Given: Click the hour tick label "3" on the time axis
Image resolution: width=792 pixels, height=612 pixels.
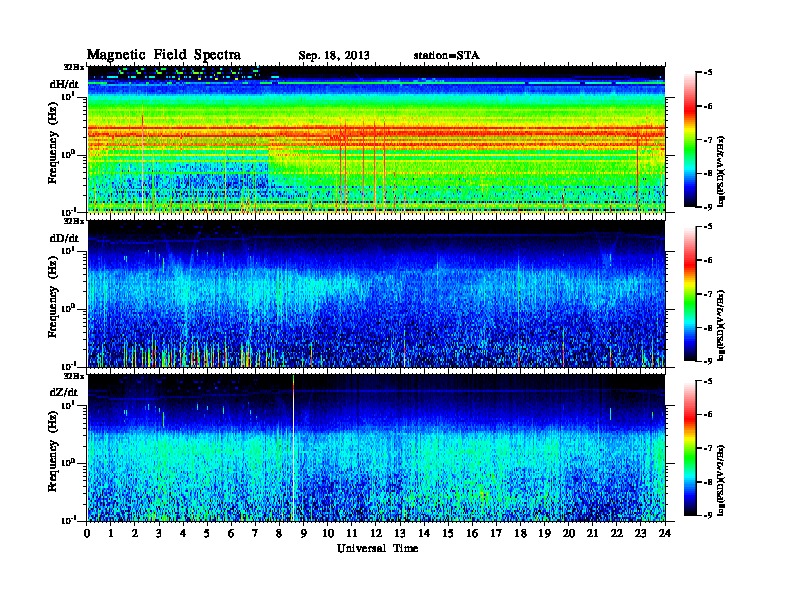Looking at the screenshot, I should click(x=159, y=533).
